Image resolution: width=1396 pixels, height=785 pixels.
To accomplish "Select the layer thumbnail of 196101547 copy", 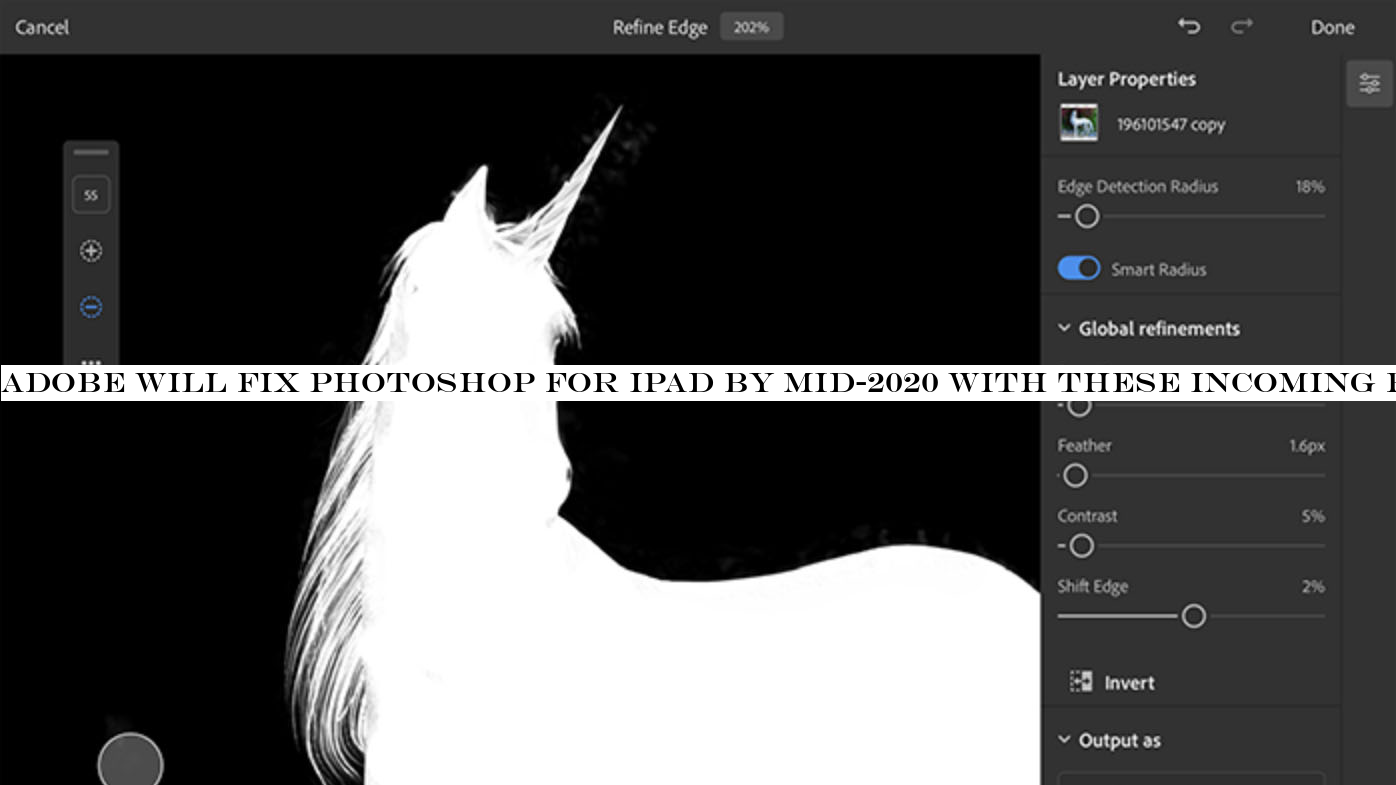I will pyautogui.click(x=1079, y=123).
